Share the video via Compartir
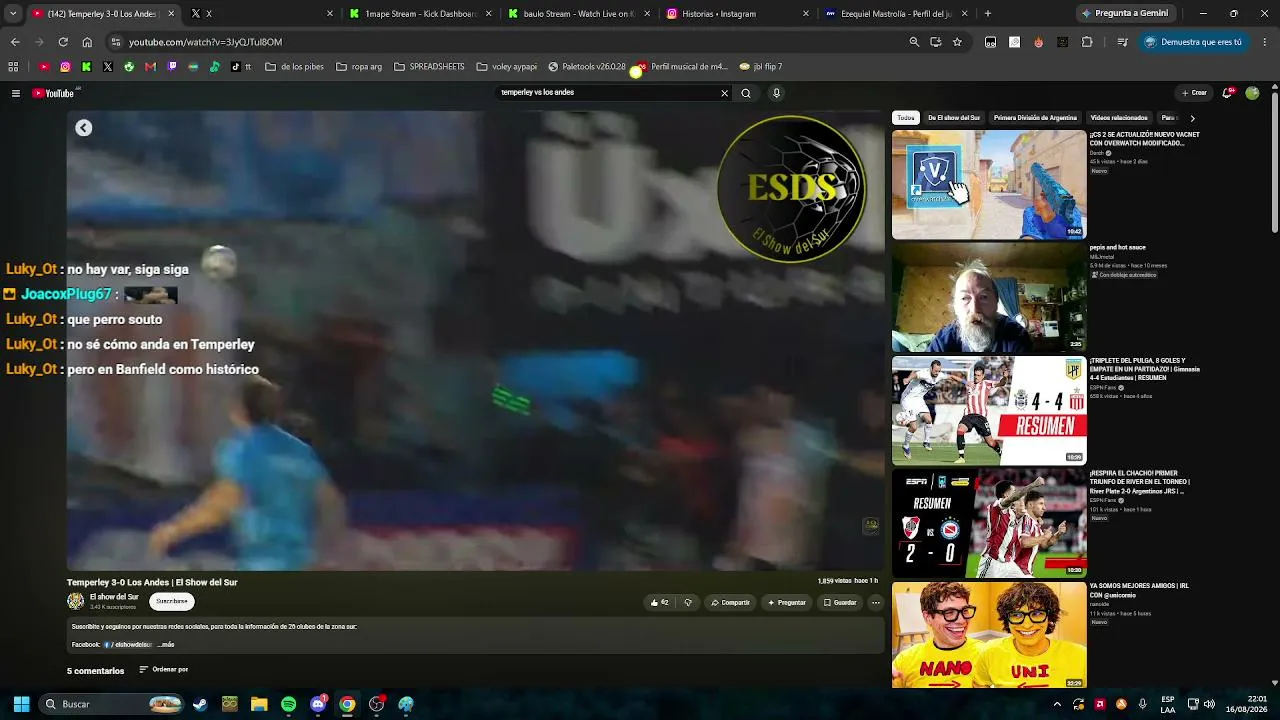 coord(730,602)
